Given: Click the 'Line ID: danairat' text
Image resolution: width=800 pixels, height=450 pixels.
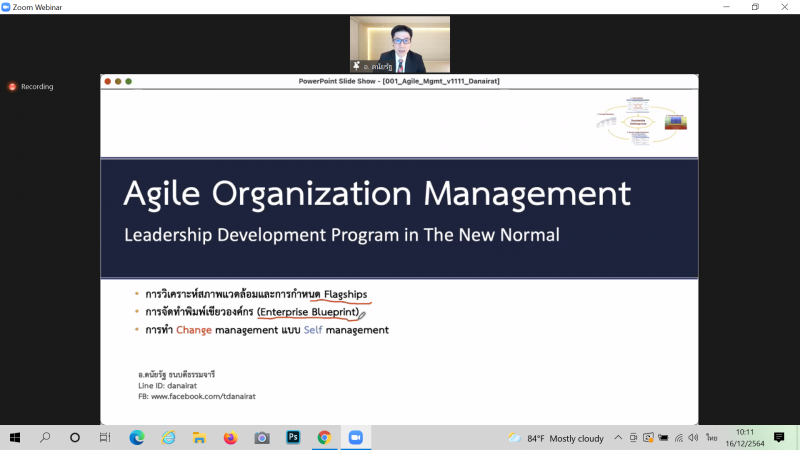Looking at the screenshot, I should (x=167, y=386).
